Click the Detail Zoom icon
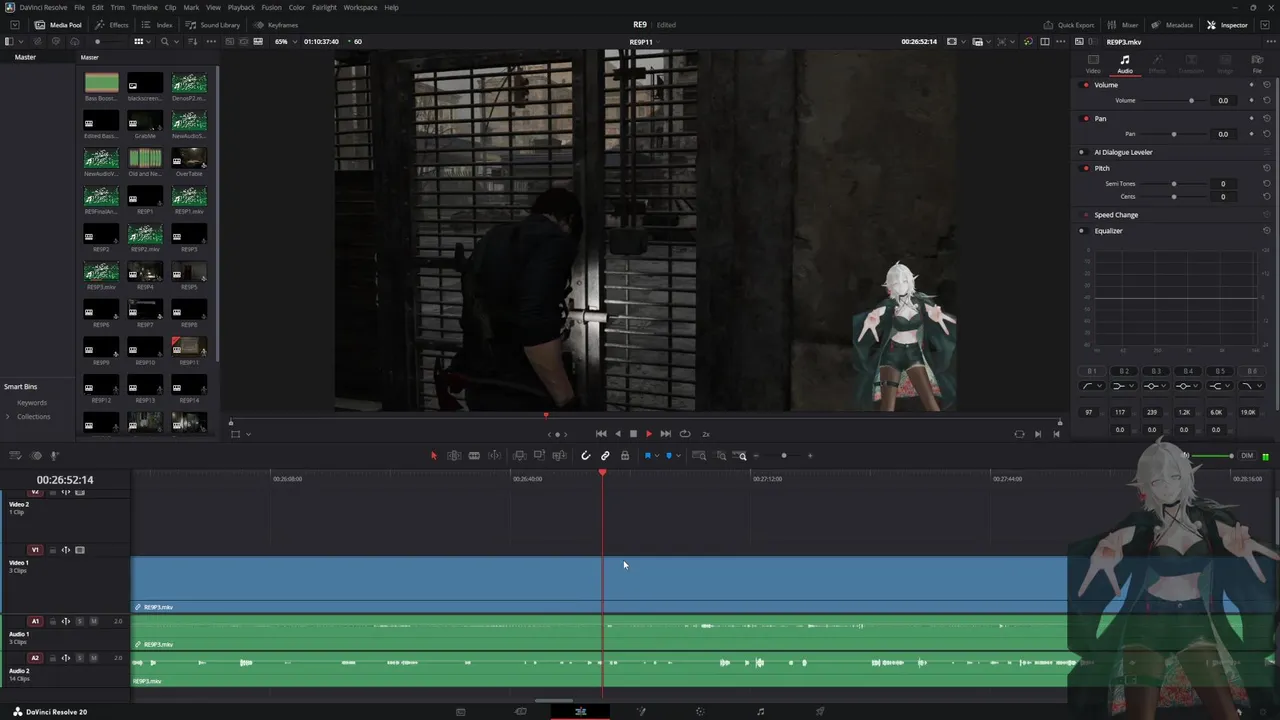The height and width of the screenshot is (720, 1280). pyautogui.click(x=721, y=456)
